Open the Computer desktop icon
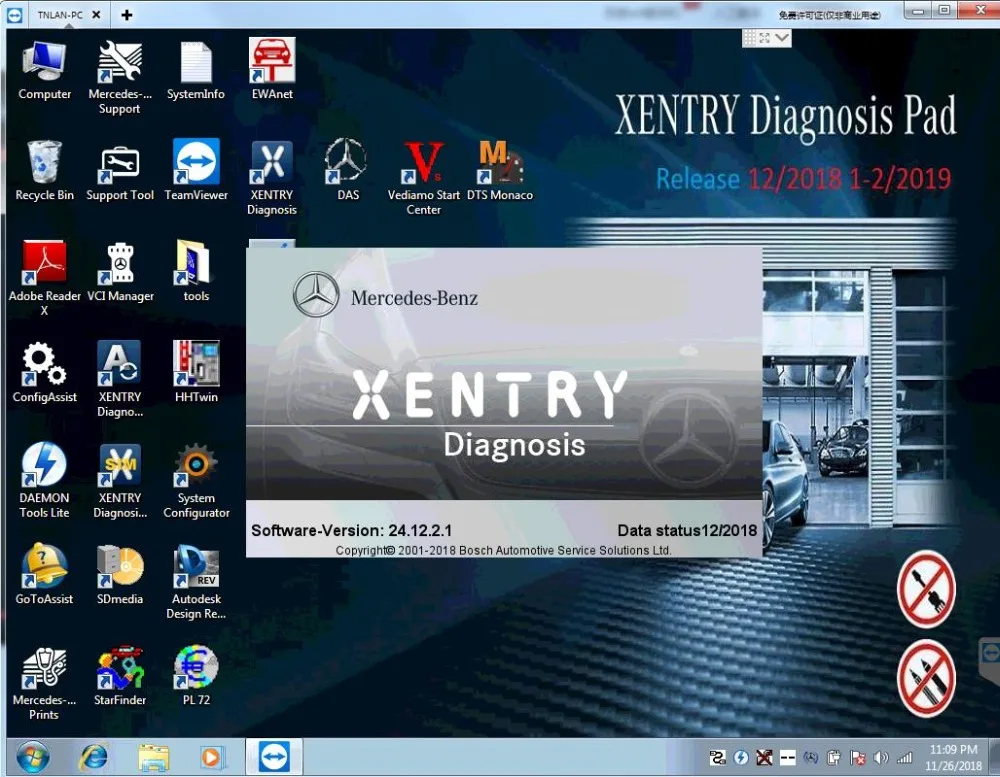 click(44, 70)
